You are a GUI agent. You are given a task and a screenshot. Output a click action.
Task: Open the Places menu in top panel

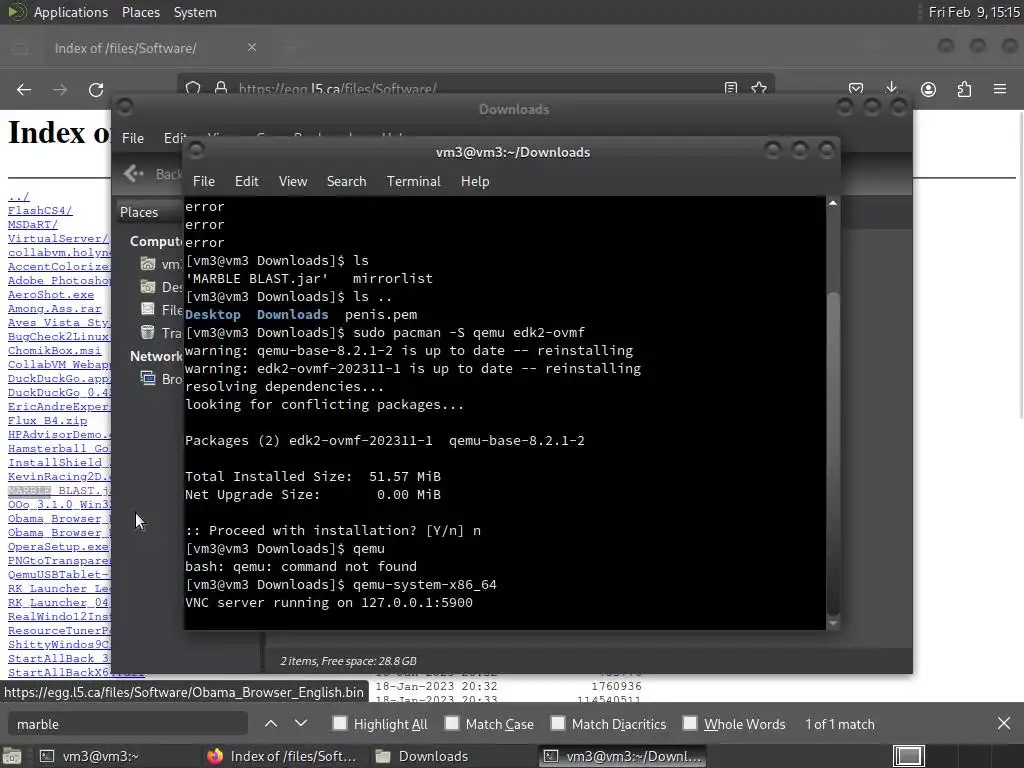point(140,12)
